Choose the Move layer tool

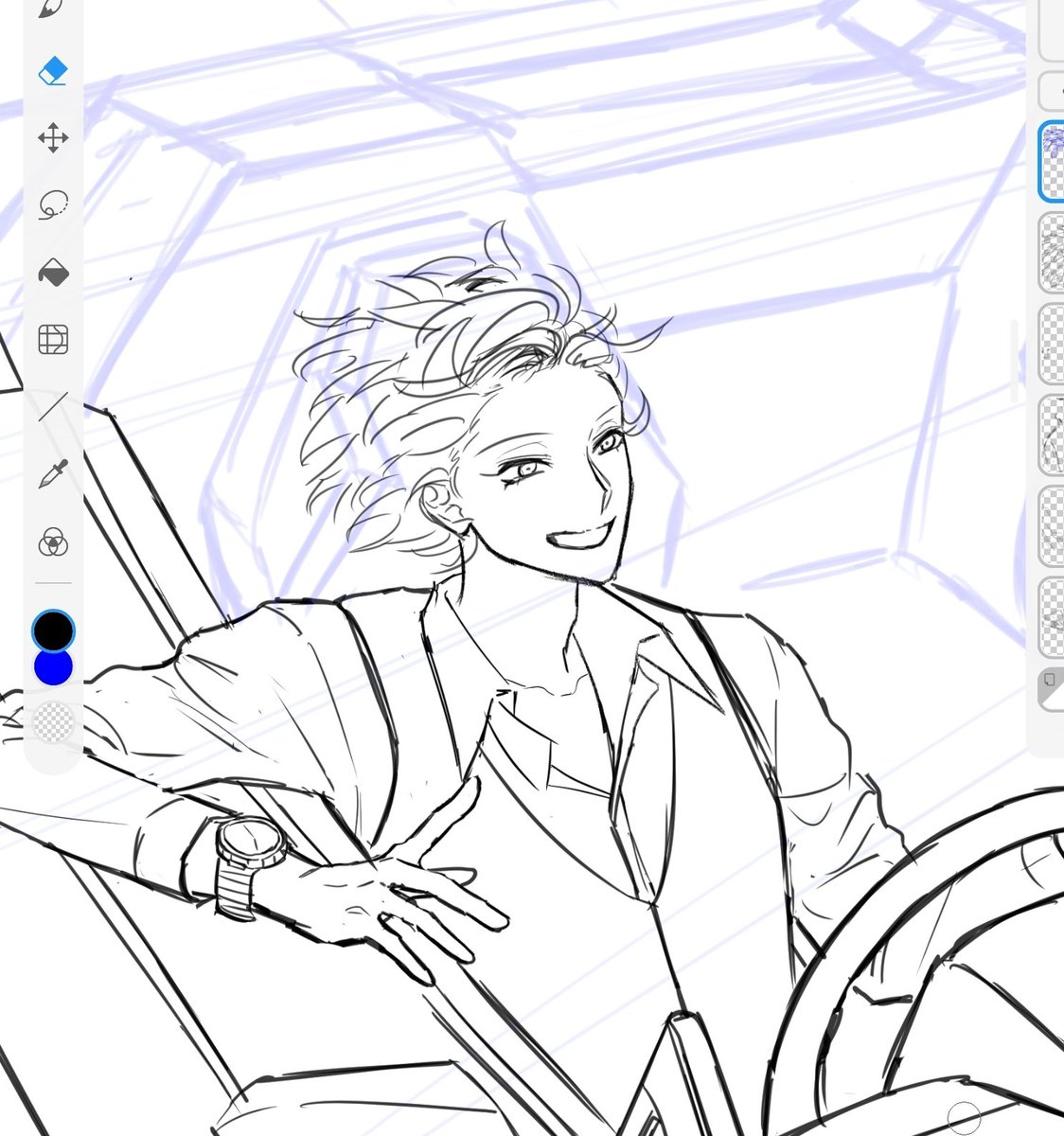click(53, 138)
